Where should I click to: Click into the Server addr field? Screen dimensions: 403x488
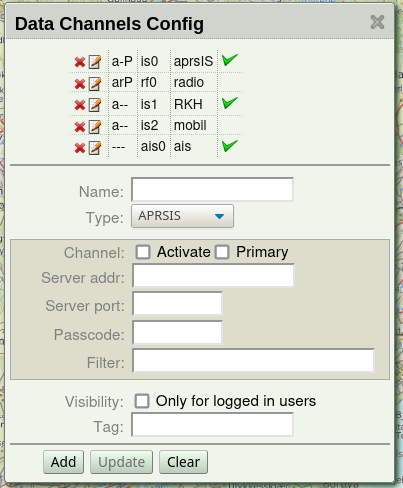(x=213, y=276)
